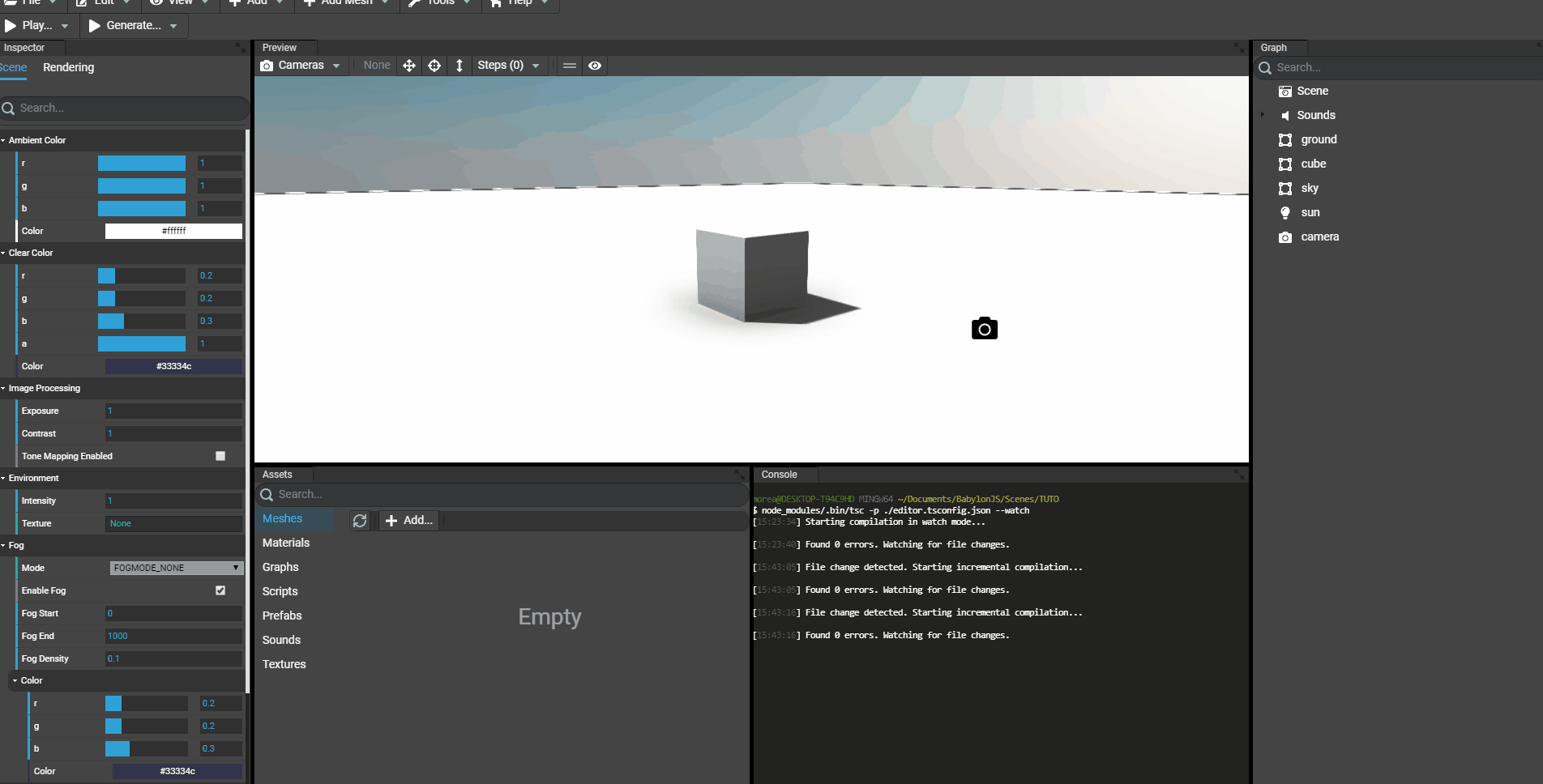Viewport: 1543px width, 784px height.
Task: Collapse the Ambient Color section
Action: click(x=3, y=141)
